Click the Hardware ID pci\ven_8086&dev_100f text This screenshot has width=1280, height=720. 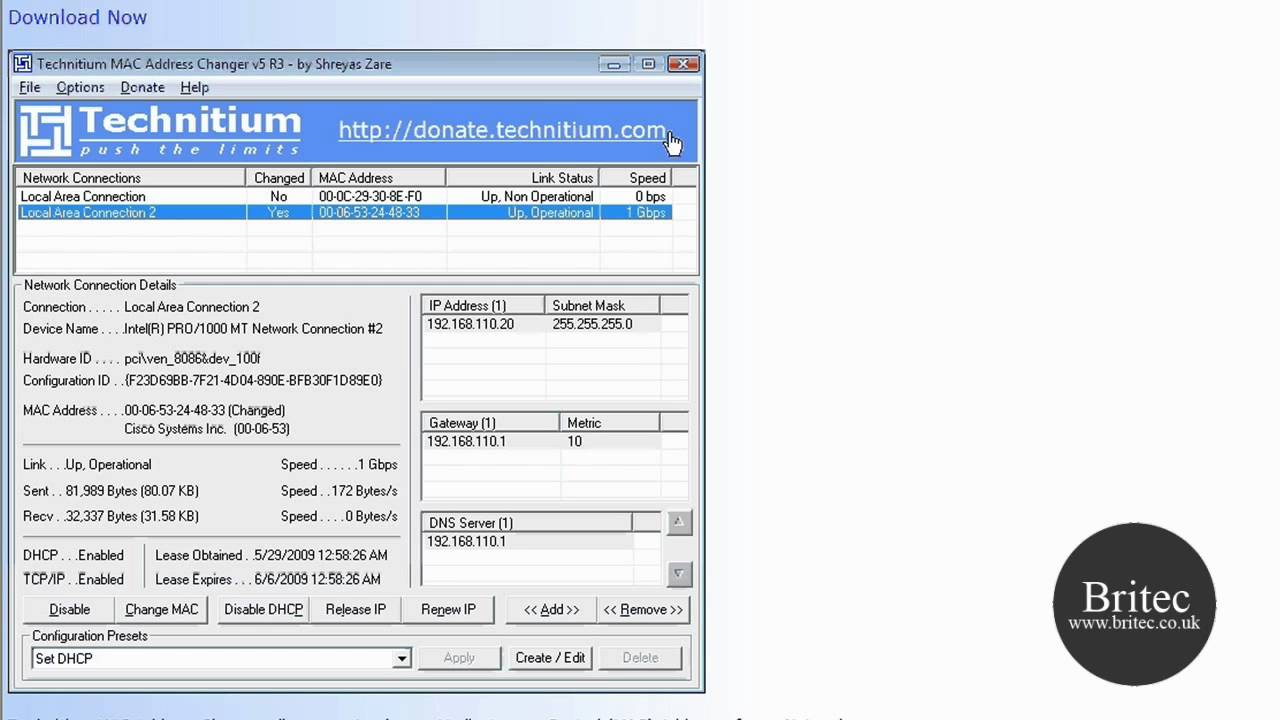coord(192,359)
